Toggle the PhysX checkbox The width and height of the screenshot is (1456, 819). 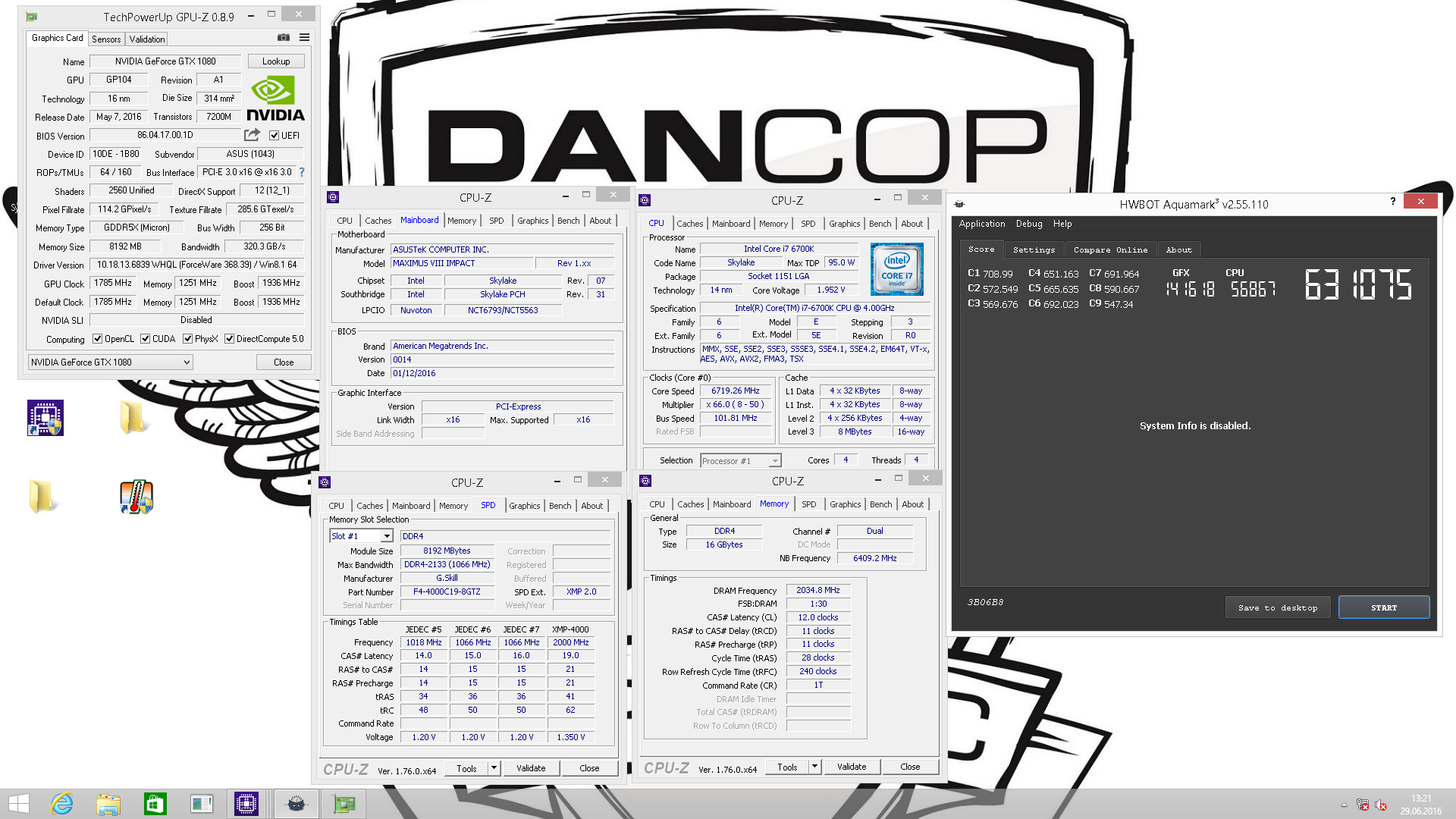coord(187,339)
